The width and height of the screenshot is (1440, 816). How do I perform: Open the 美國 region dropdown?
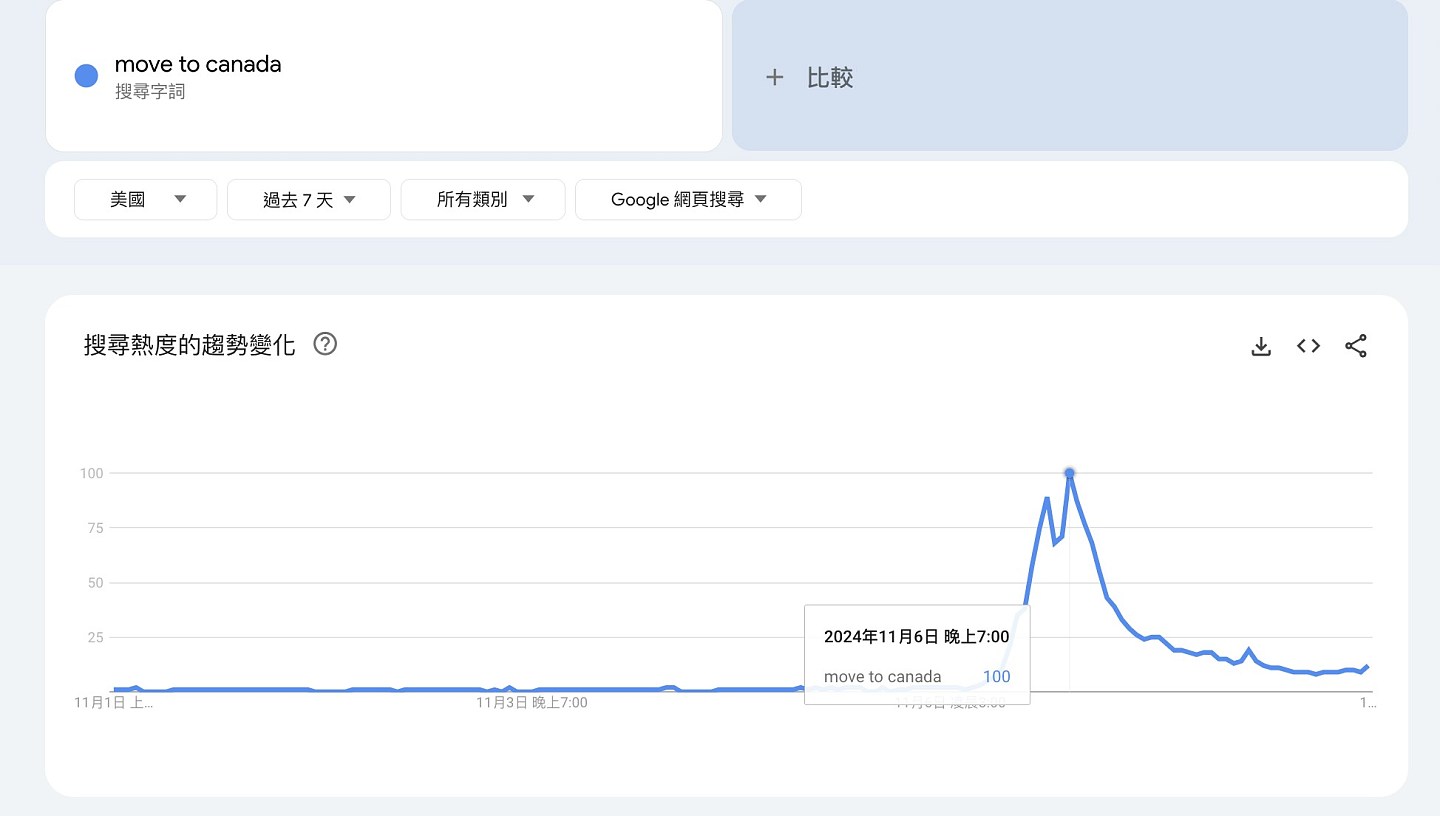(146, 199)
